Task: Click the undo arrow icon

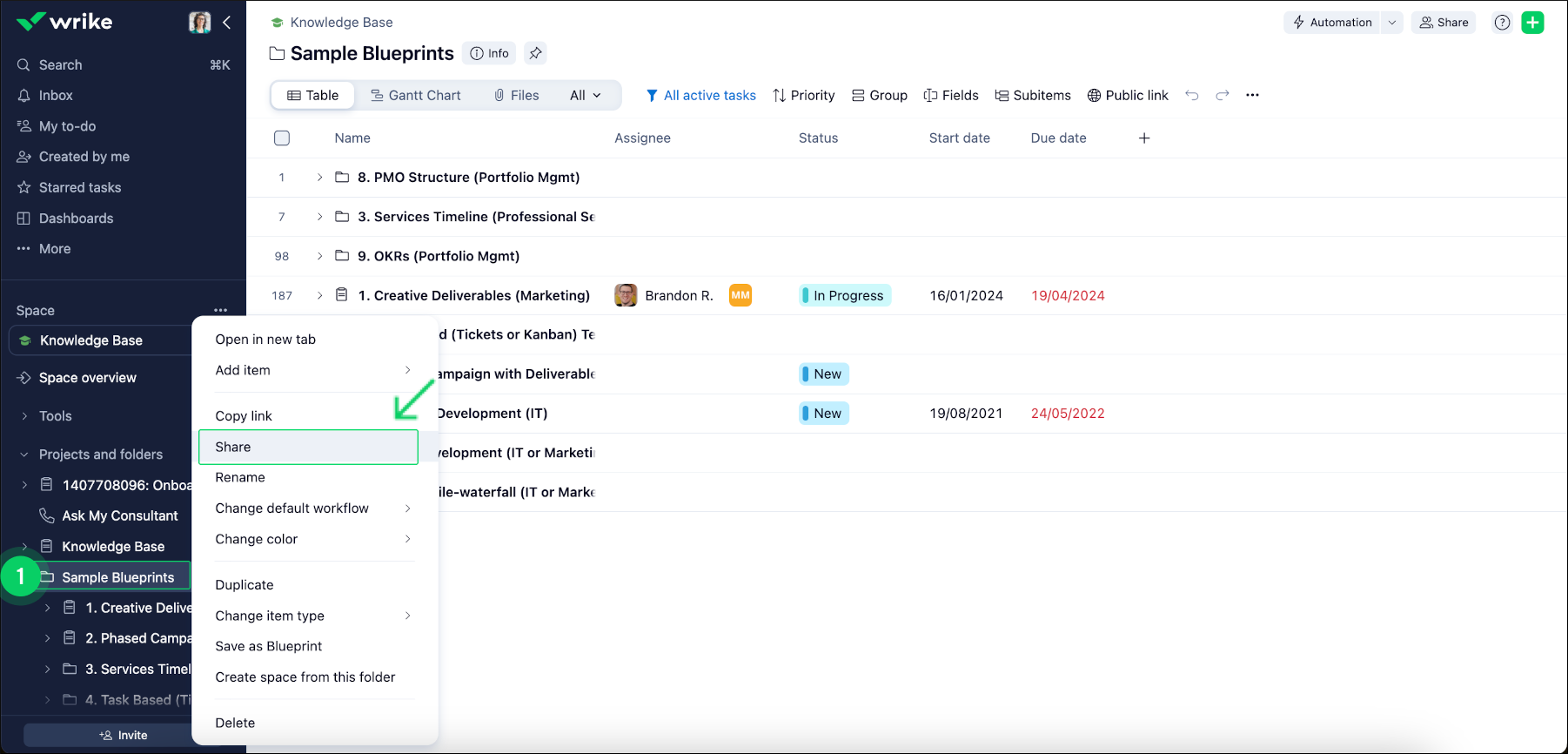Action: coord(1192,96)
